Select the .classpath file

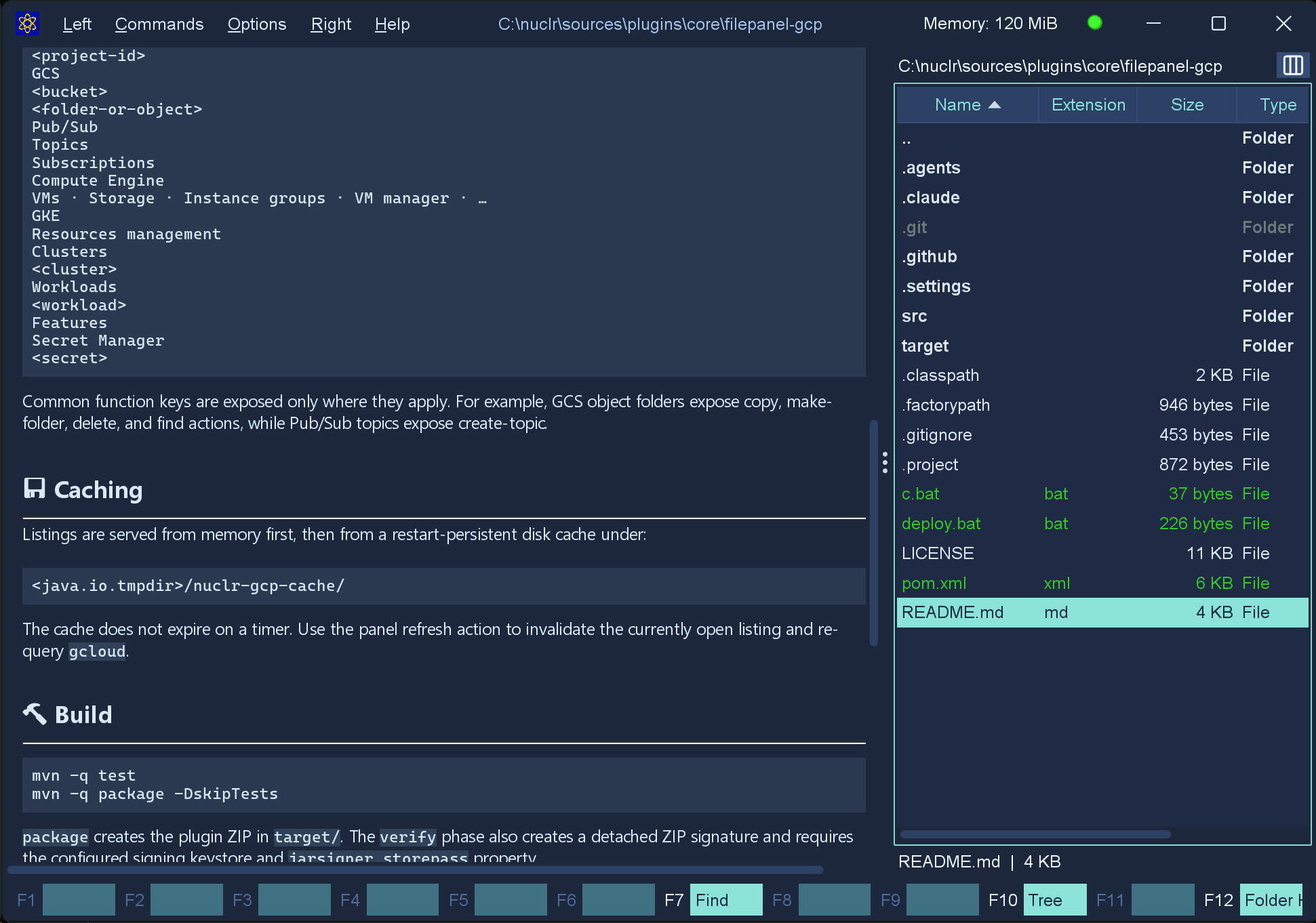(x=1102, y=375)
